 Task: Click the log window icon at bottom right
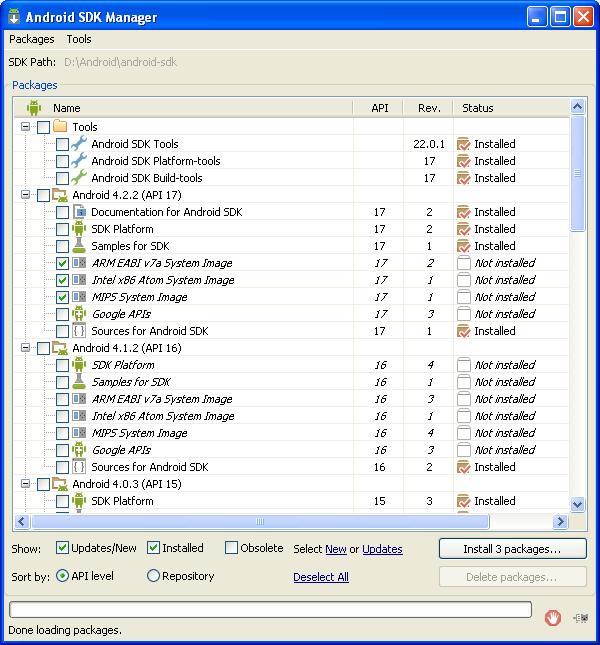pos(581,617)
